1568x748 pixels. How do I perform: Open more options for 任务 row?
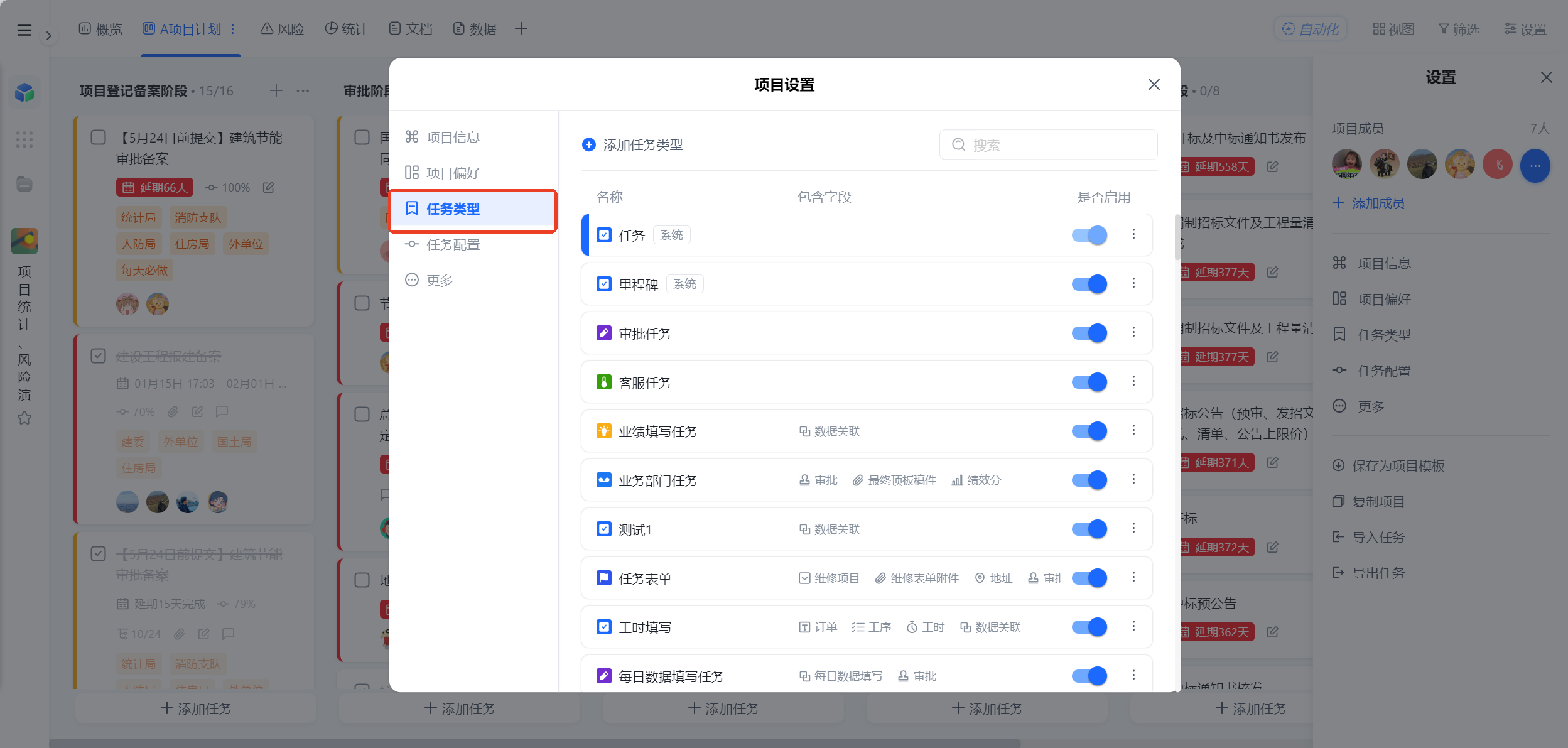click(1133, 234)
